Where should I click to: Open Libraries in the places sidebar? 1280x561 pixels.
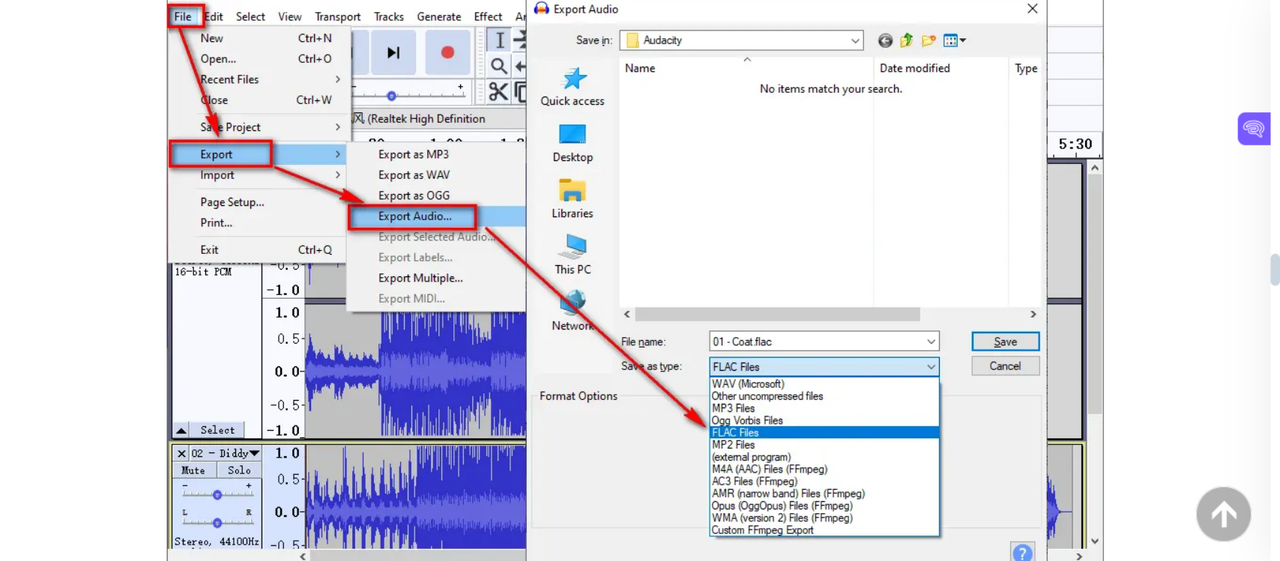click(572, 200)
